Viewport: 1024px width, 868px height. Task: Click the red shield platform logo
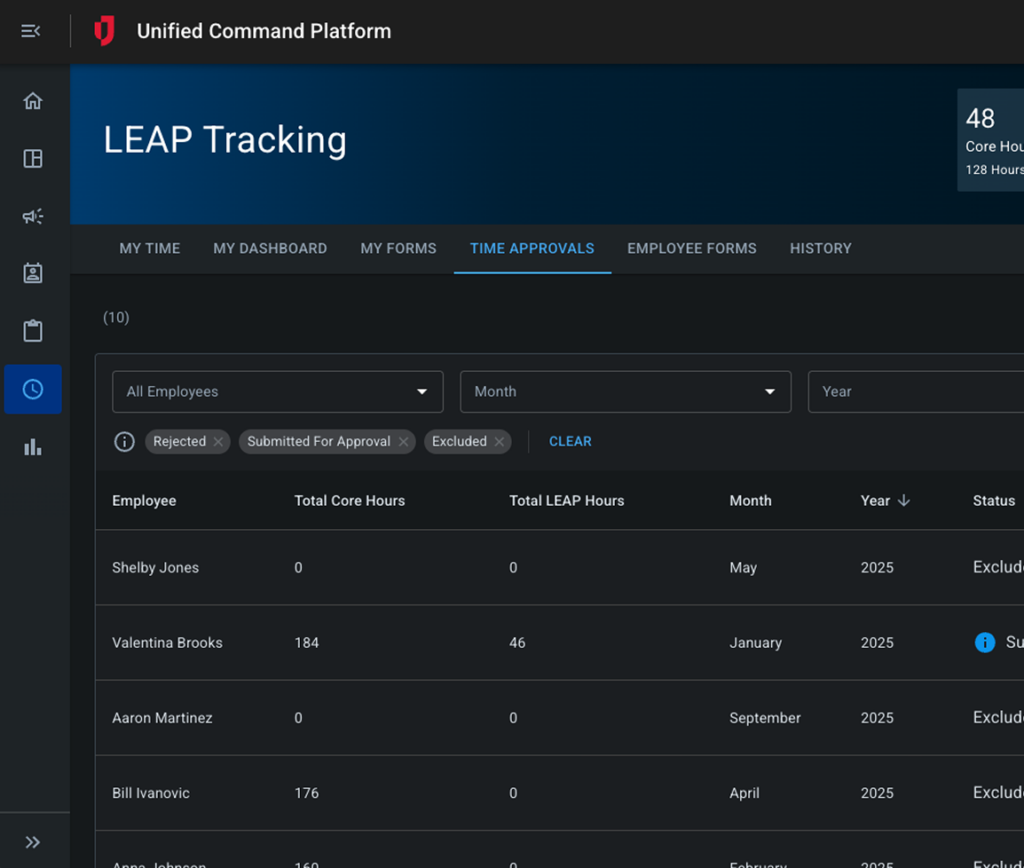[104, 31]
